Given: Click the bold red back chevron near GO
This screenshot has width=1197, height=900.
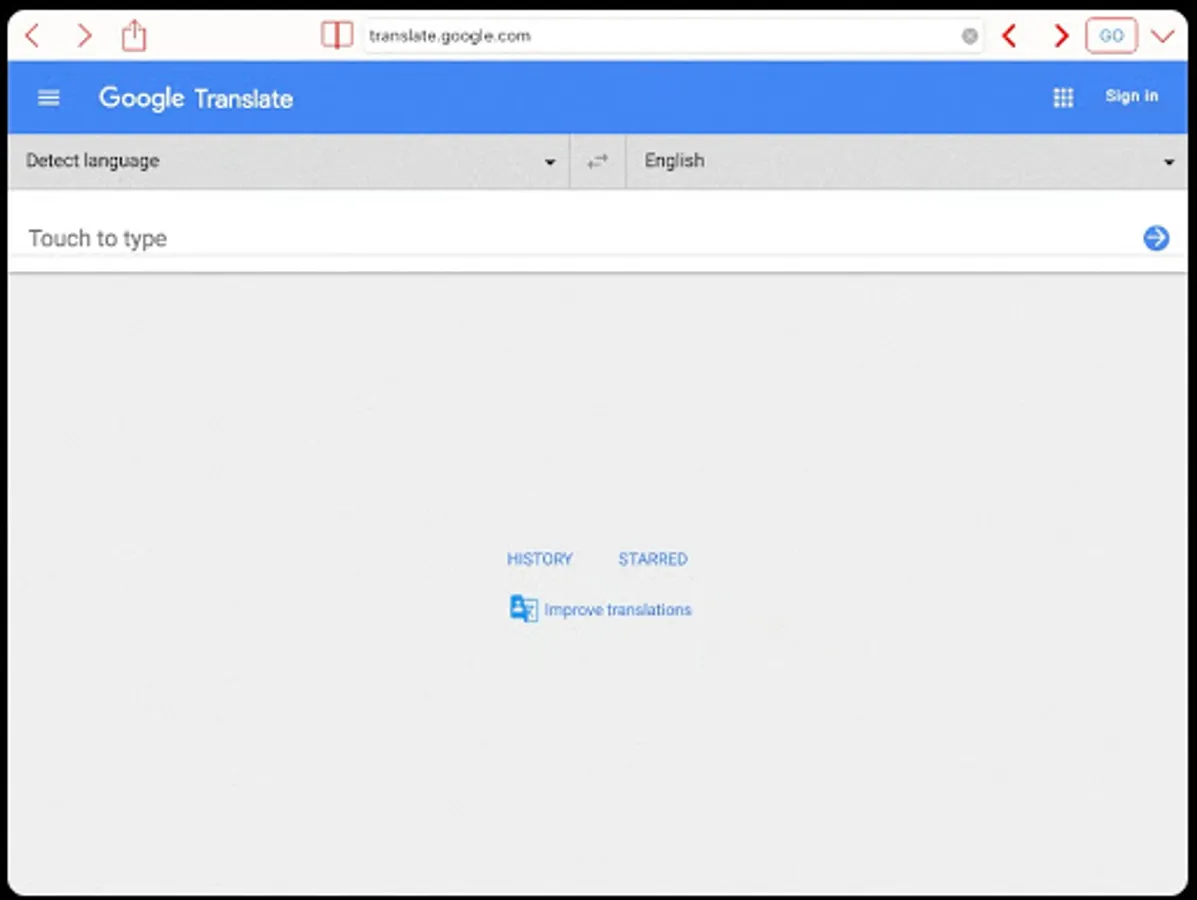Looking at the screenshot, I should click(1009, 35).
